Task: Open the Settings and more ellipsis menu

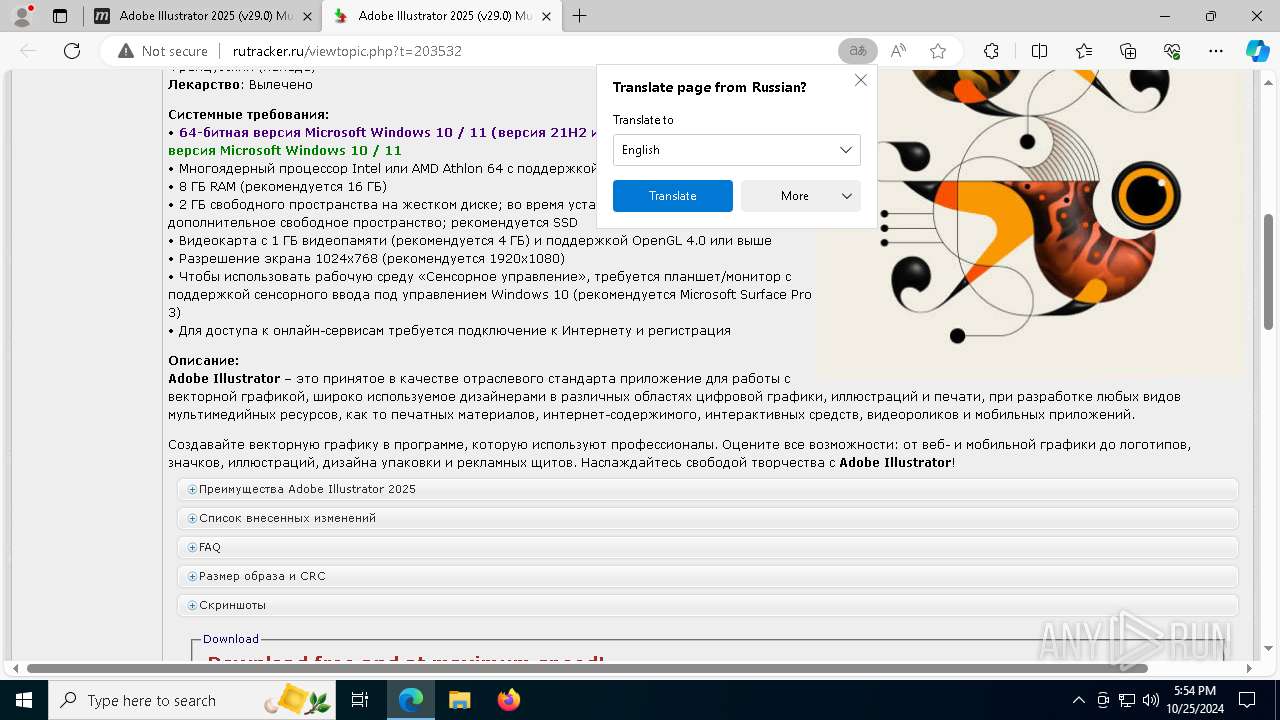Action: coord(1216,51)
